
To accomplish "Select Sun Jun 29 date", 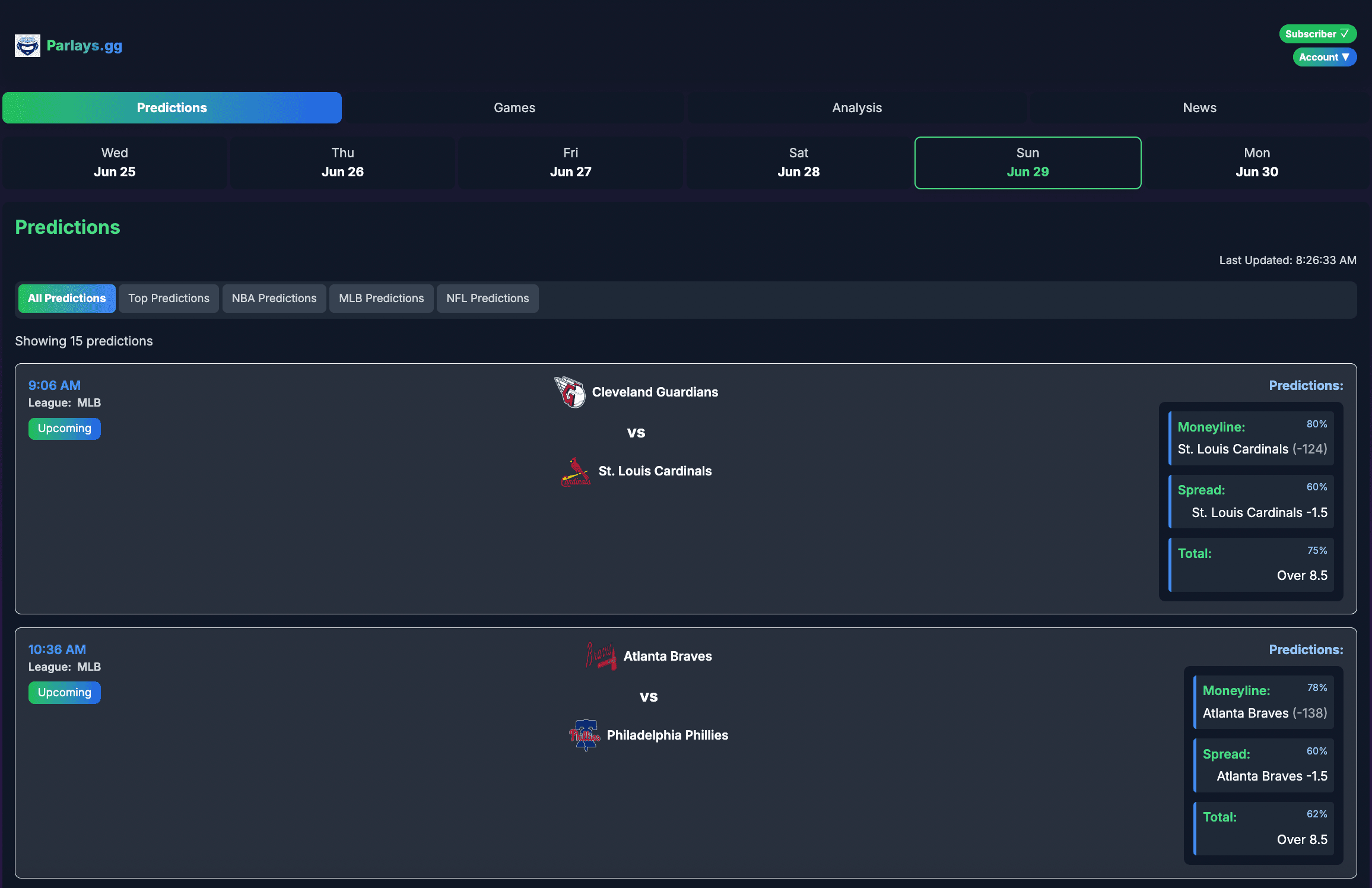I will point(1028,163).
